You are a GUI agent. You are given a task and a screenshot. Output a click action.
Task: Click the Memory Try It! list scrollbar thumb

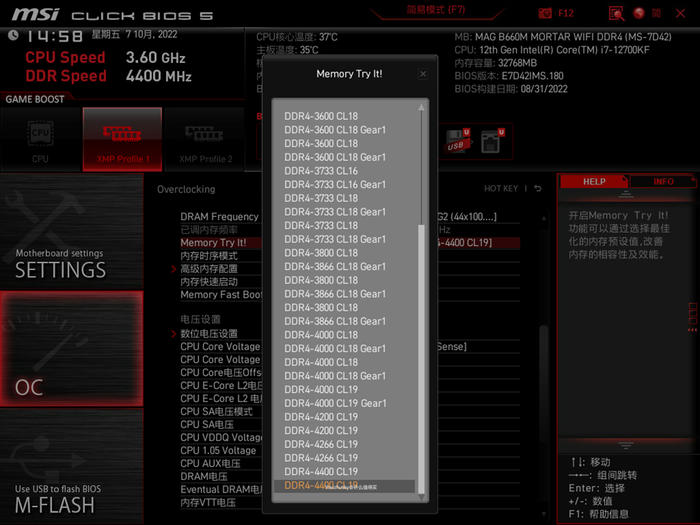pos(421,358)
